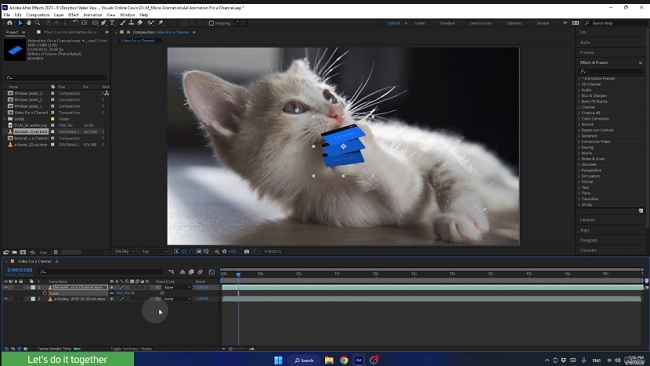Open the Full resolution dropdown
The image size is (650, 366).
[x=155, y=251]
